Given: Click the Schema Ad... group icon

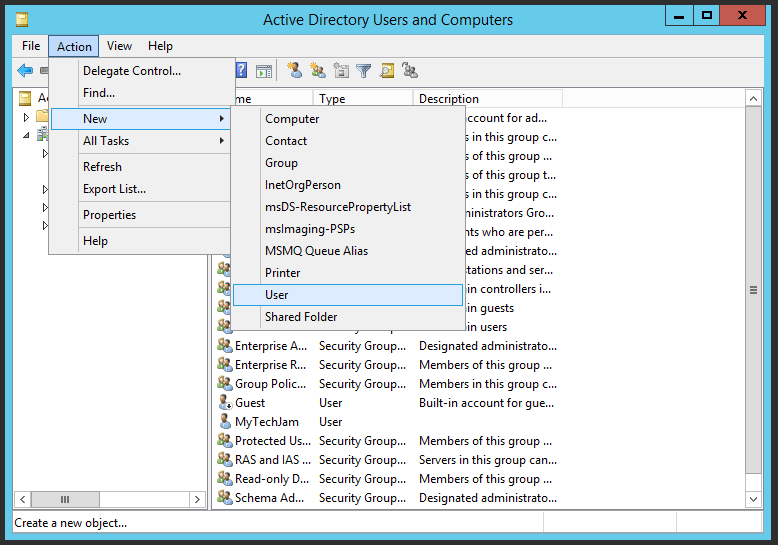Looking at the screenshot, I should [225, 497].
